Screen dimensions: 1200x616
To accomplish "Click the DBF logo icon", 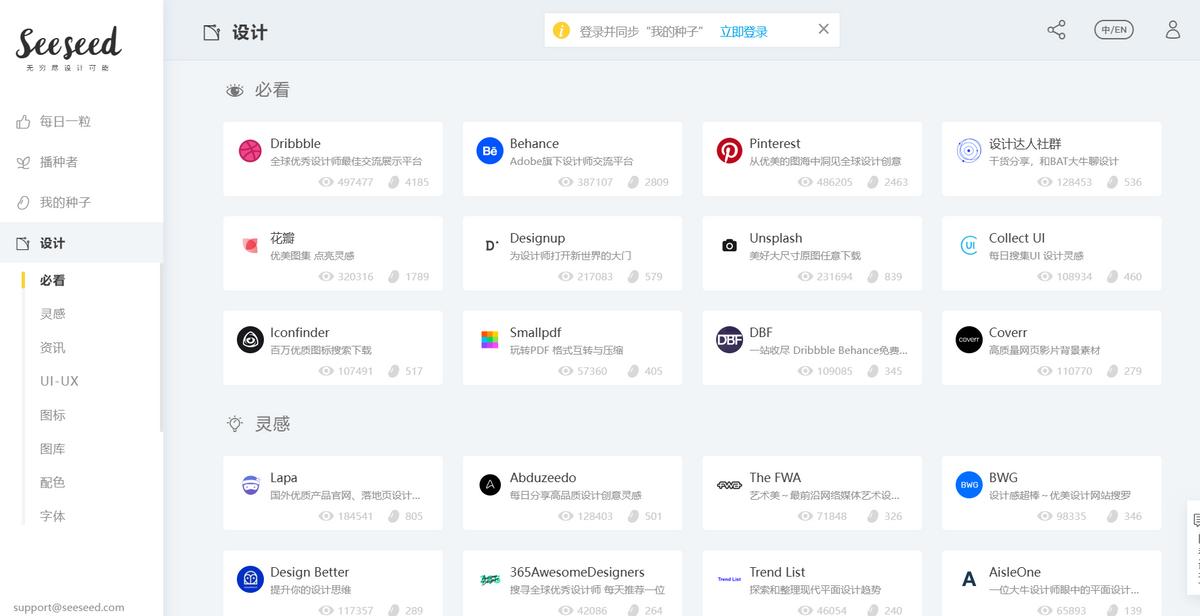I will [x=729, y=340].
